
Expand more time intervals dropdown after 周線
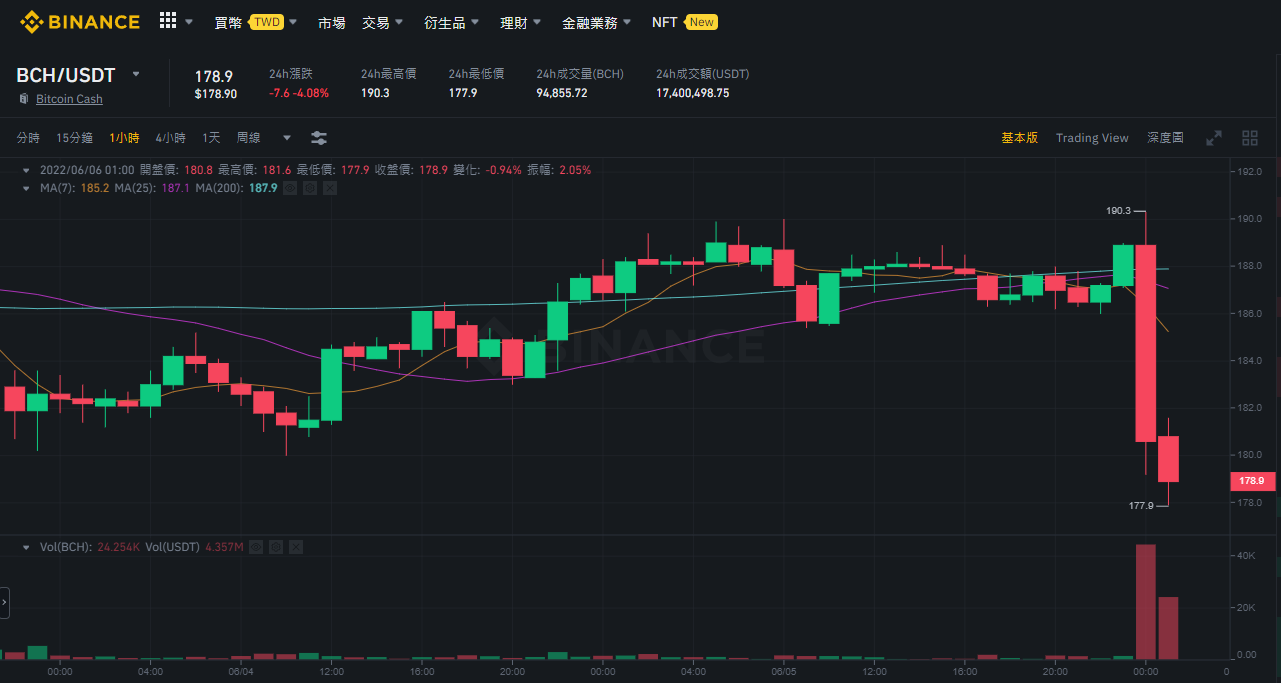pos(287,138)
